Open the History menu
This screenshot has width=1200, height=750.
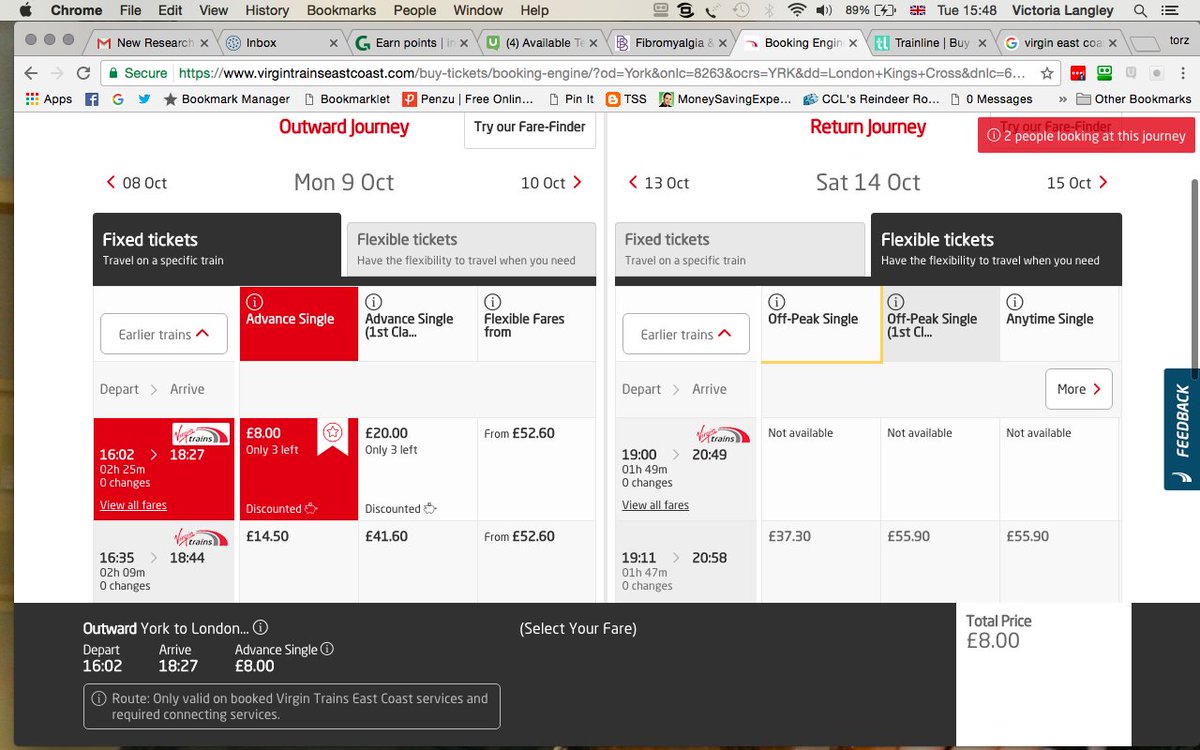tap(267, 10)
